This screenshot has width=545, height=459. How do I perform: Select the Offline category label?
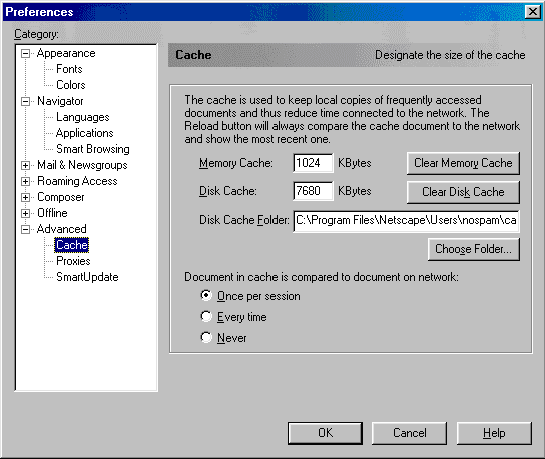point(52,213)
